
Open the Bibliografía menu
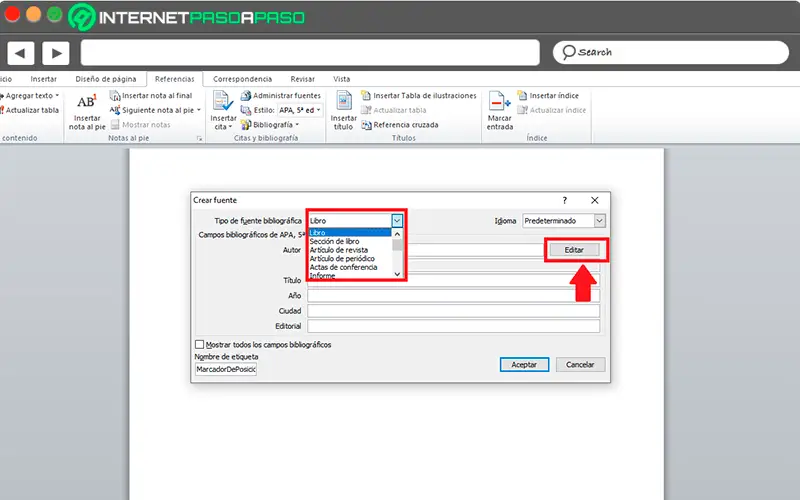coord(269,124)
